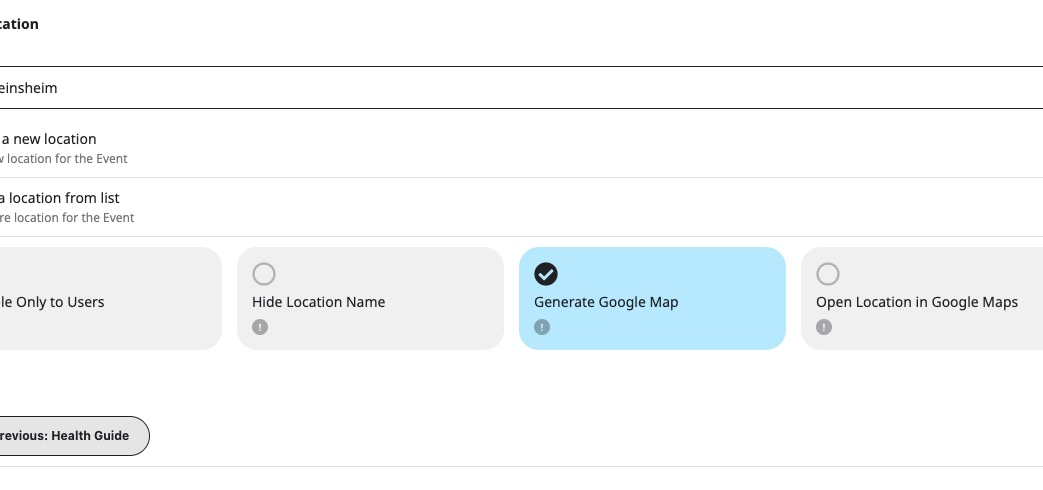Click the 'Generate Google Map' label text
Image resolution: width=1043 pixels, height=490 pixels.
[606, 302]
